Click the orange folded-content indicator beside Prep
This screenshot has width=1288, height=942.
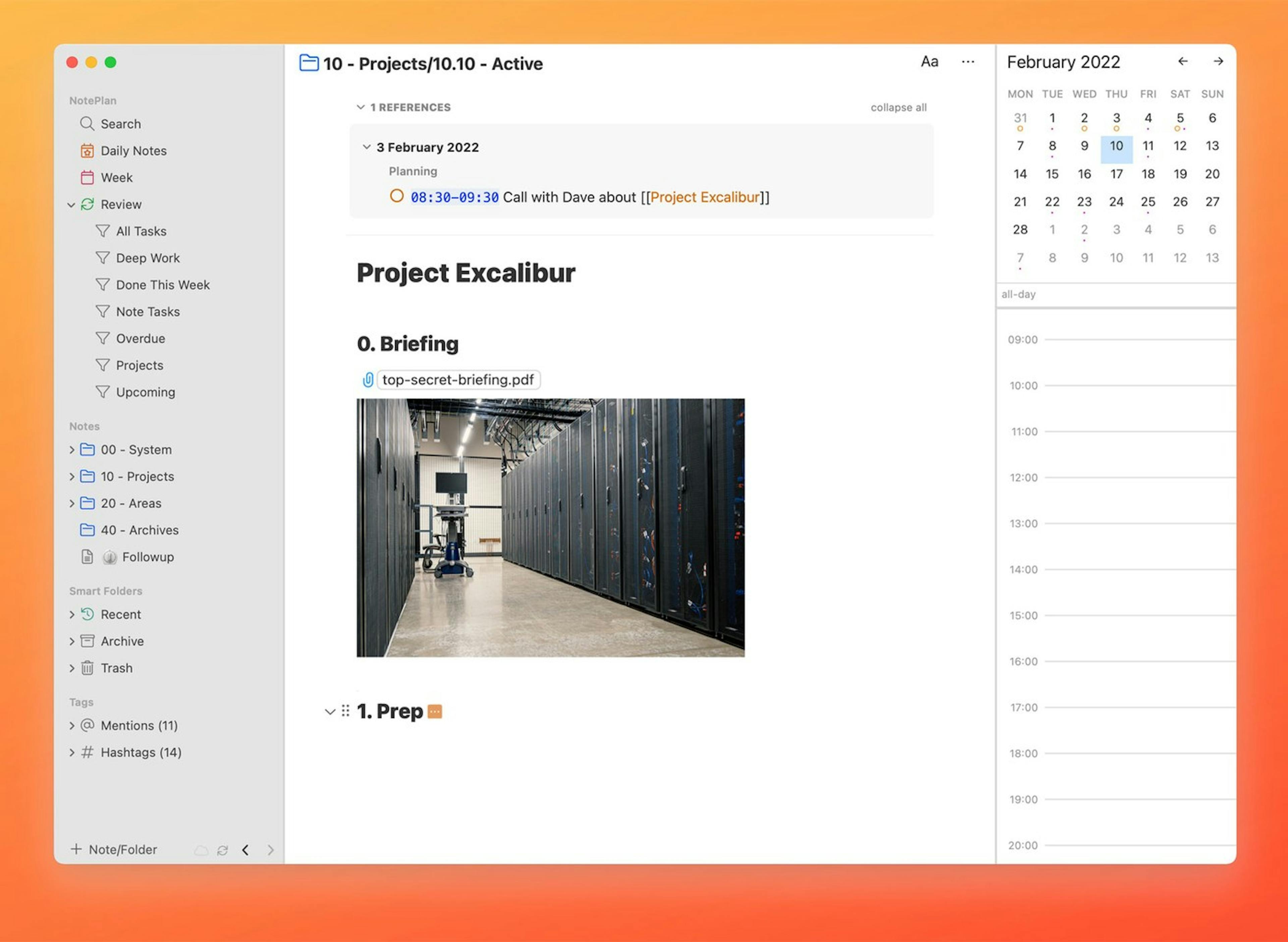point(434,712)
